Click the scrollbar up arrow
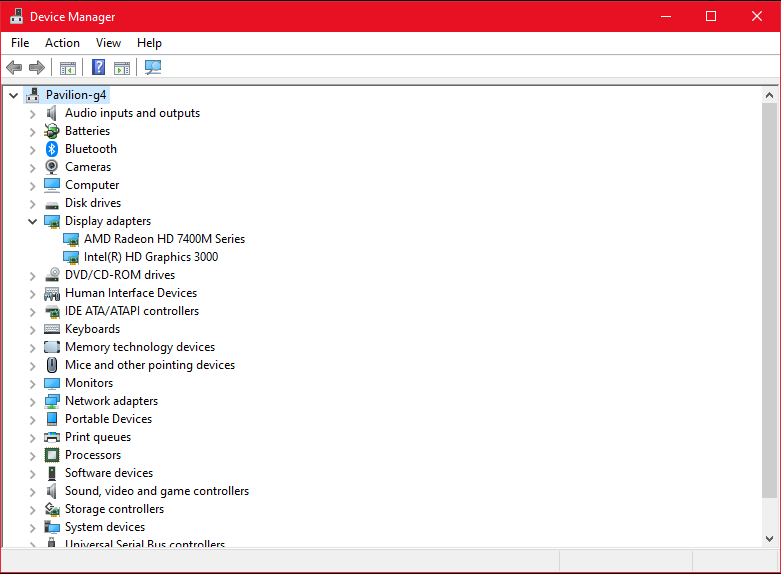The height and width of the screenshot is (574, 781). (x=769, y=95)
